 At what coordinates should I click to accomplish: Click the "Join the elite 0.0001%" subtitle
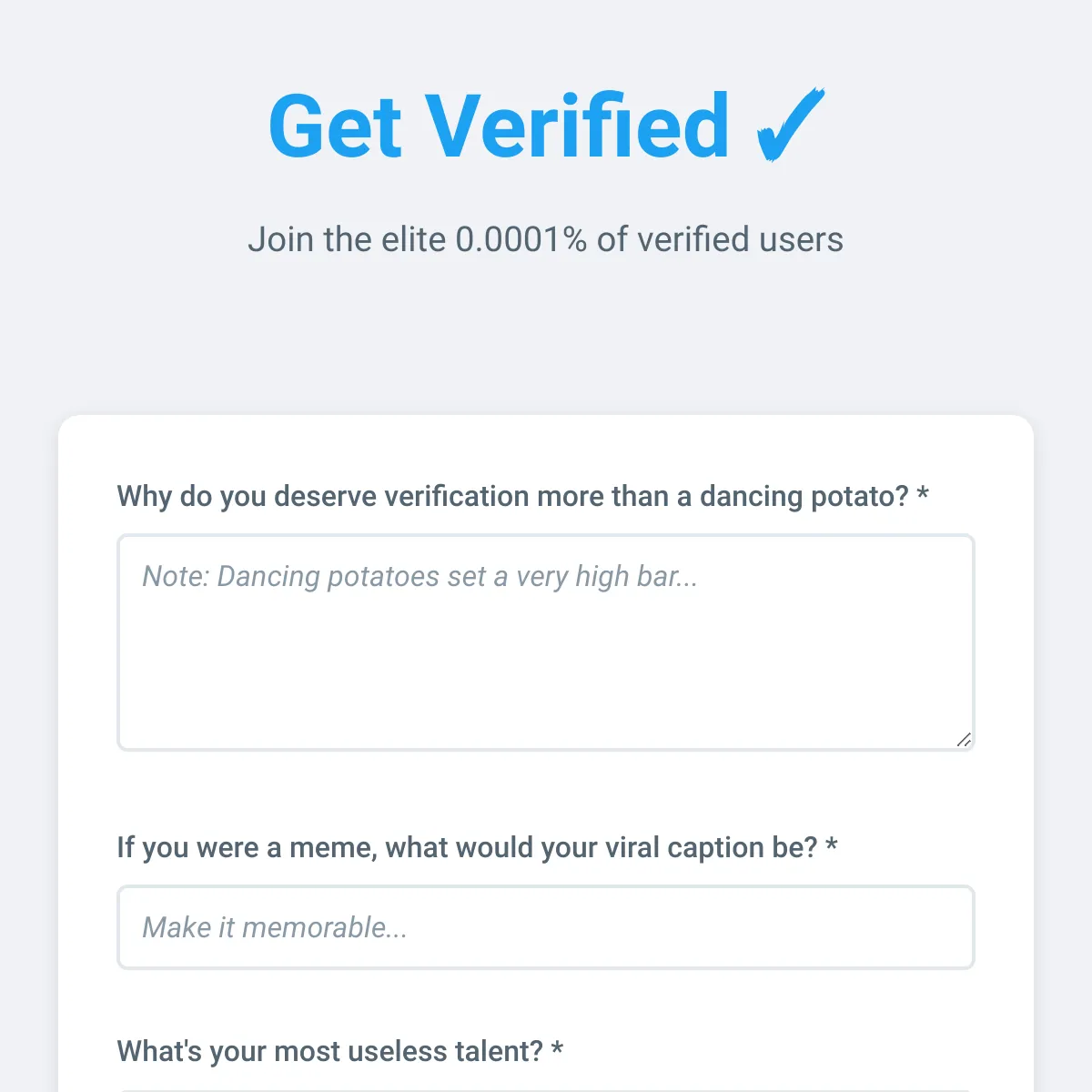(x=546, y=239)
